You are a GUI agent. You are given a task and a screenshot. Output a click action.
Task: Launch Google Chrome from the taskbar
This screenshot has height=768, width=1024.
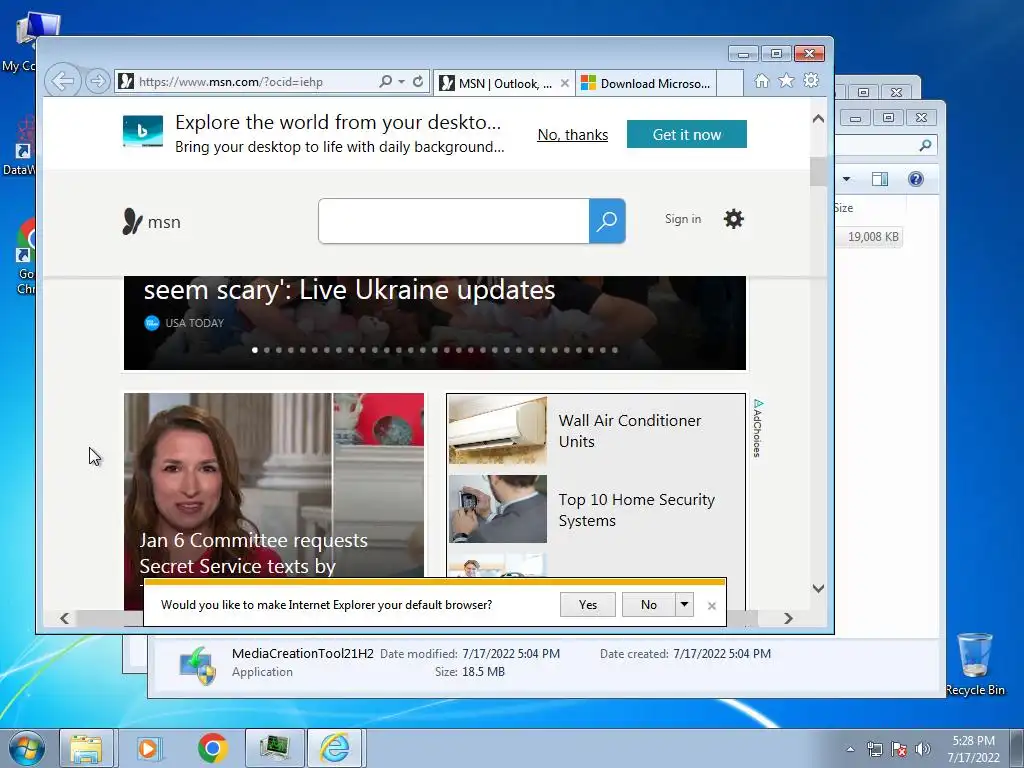click(x=212, y=748)
